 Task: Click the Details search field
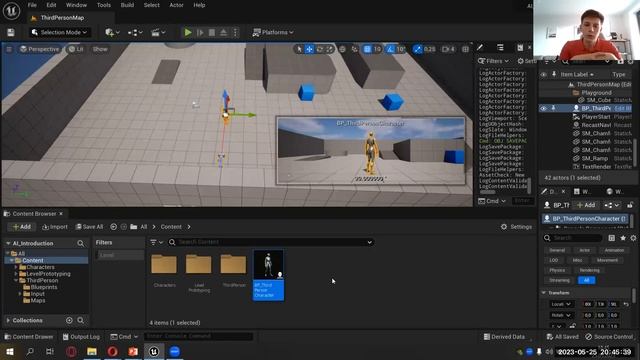tap(573, 238)
